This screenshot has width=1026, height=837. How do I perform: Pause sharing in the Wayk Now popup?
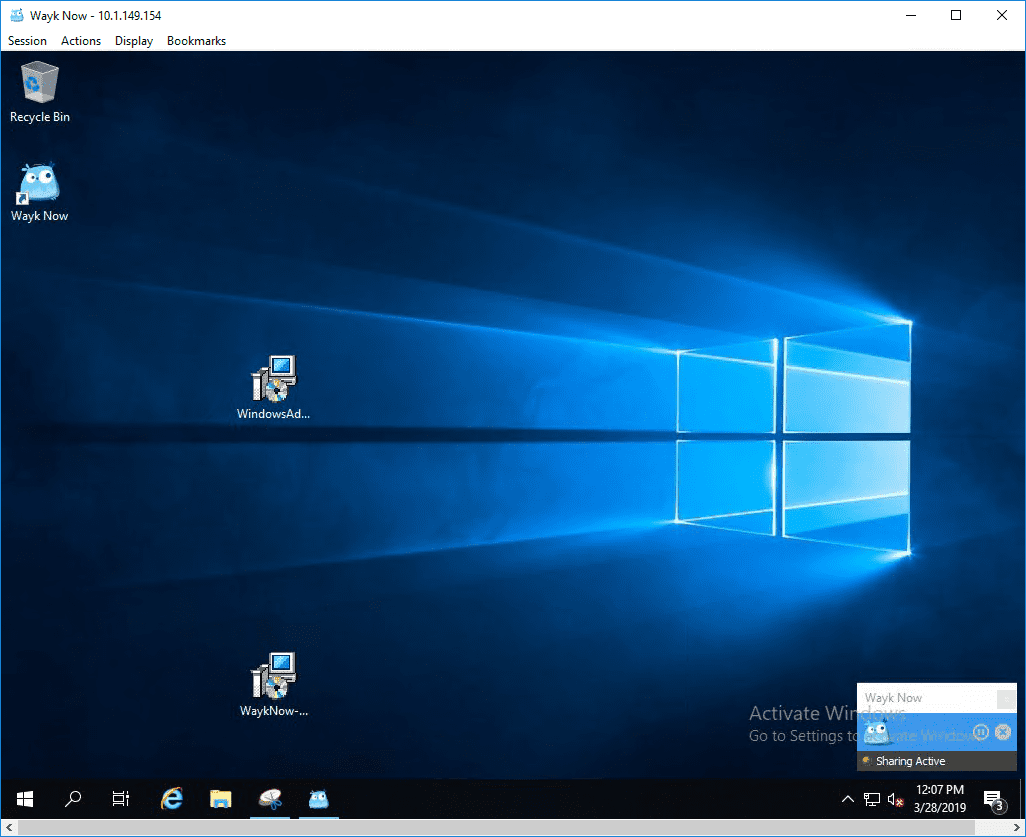click(x=980, y=732)
